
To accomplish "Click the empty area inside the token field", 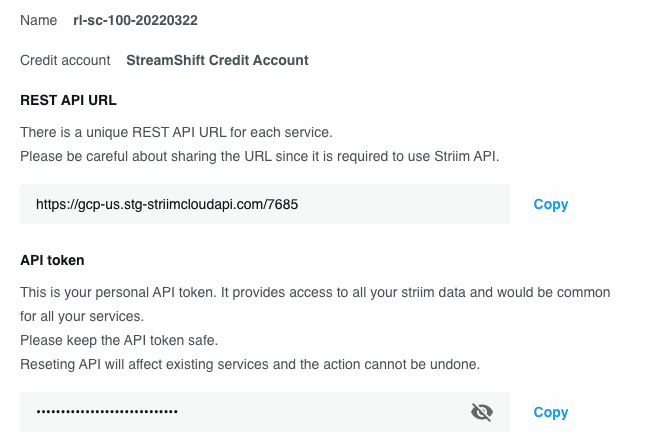I will tap(323, 412).
